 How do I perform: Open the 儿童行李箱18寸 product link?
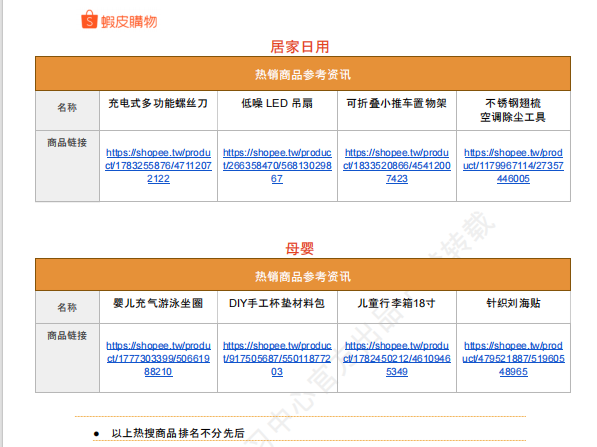tap(397, 359)
